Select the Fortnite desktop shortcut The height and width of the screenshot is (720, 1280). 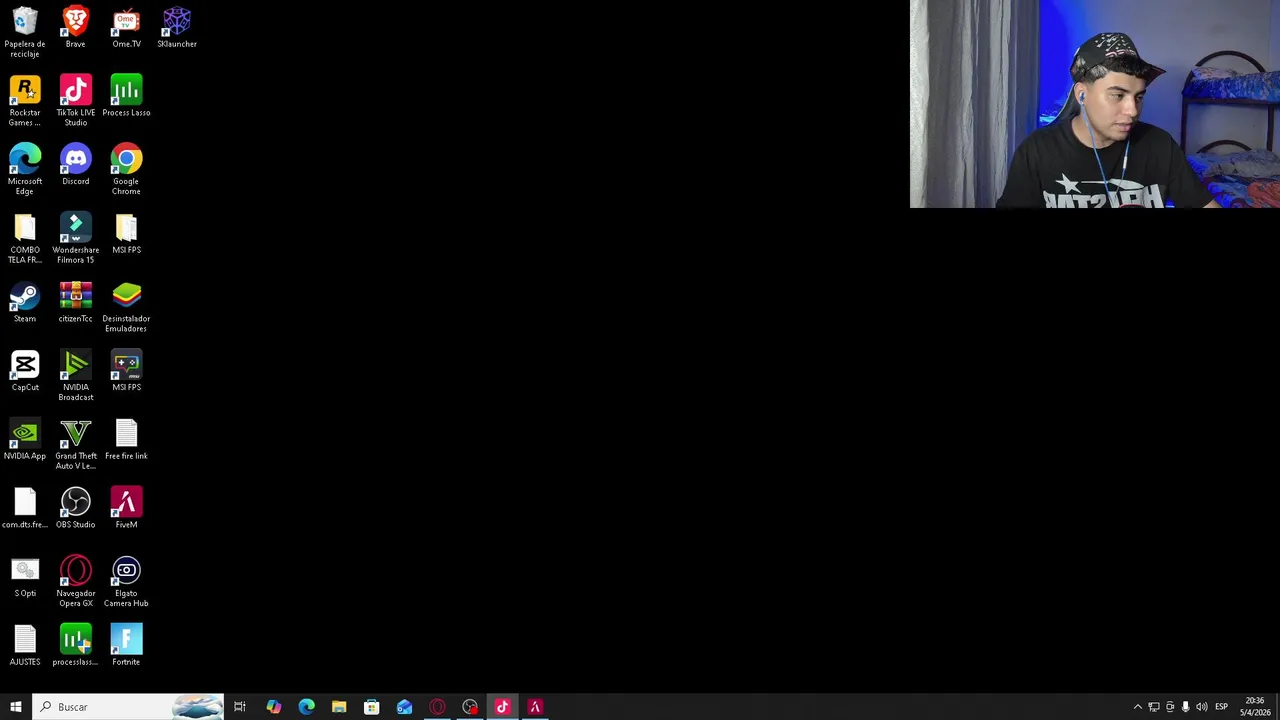[126, 646]
